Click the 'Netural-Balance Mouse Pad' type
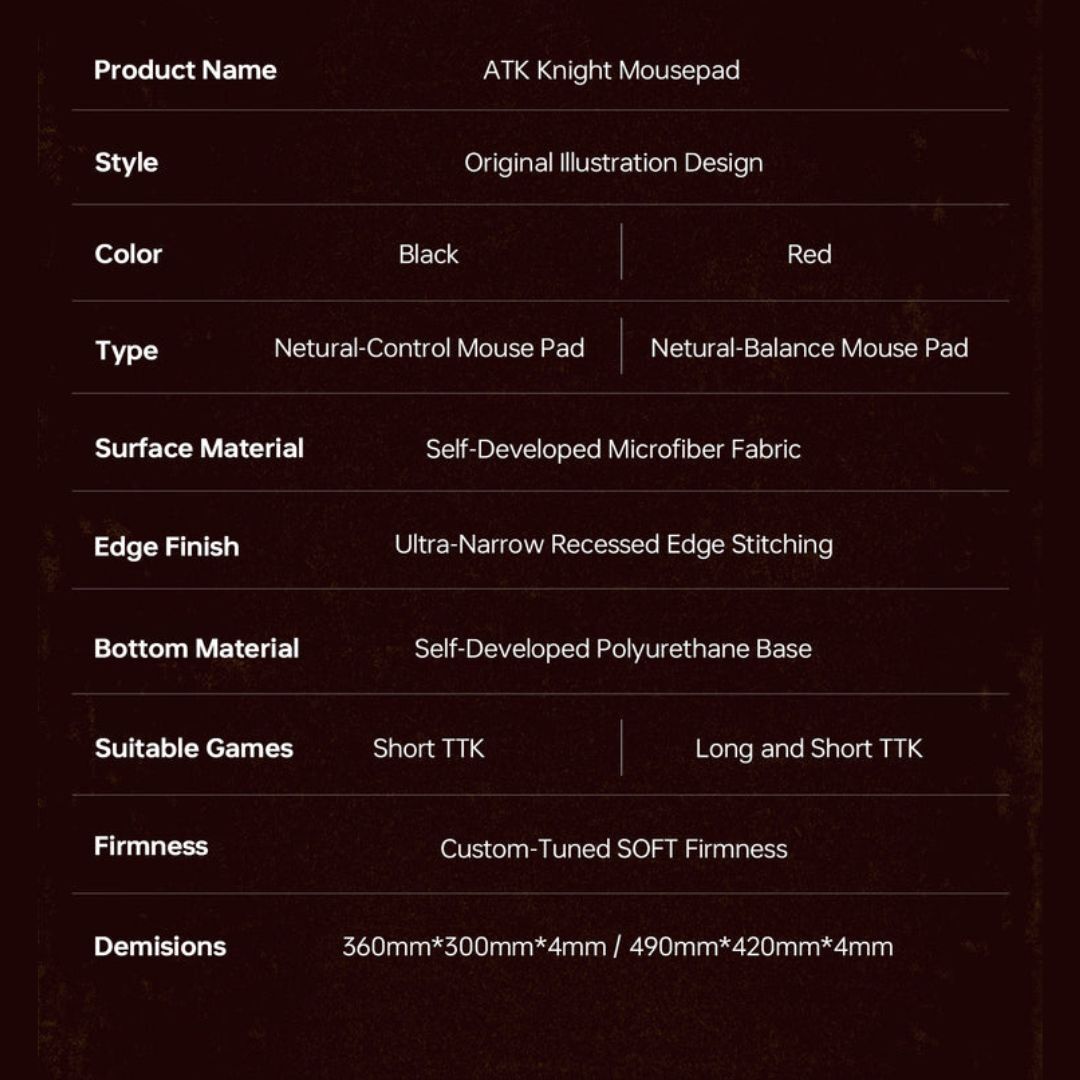1080x1080 pixels. pyautogui.click(x=809, y=348)
